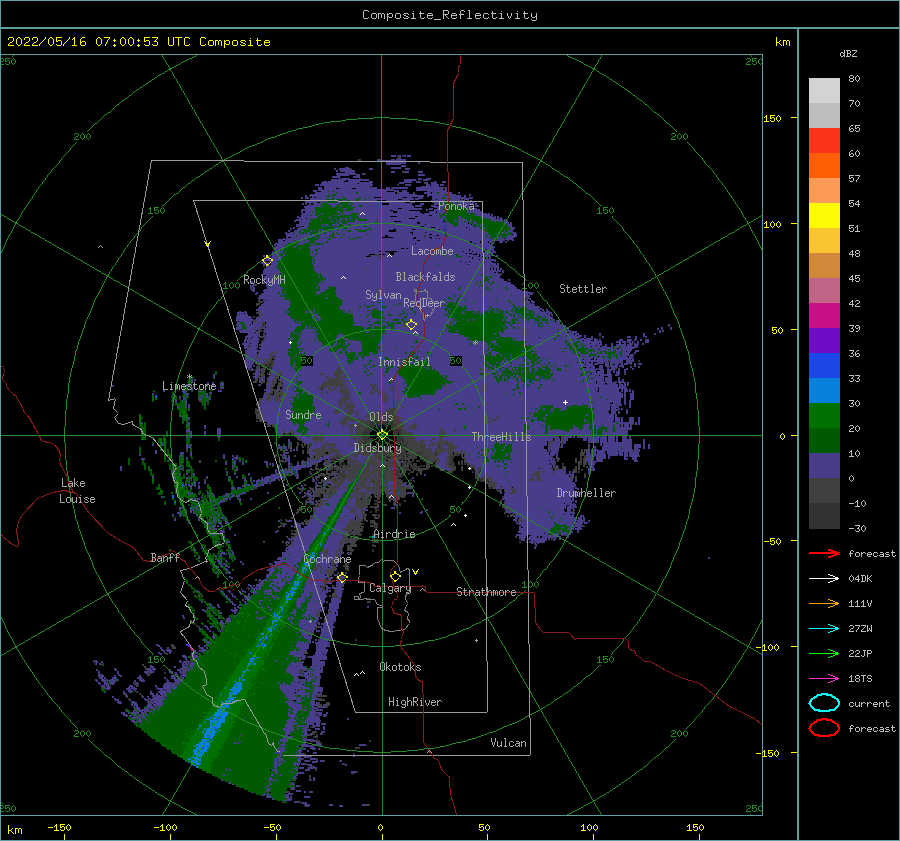Click the yellow station marker beside RockyMH

[267, 261]
